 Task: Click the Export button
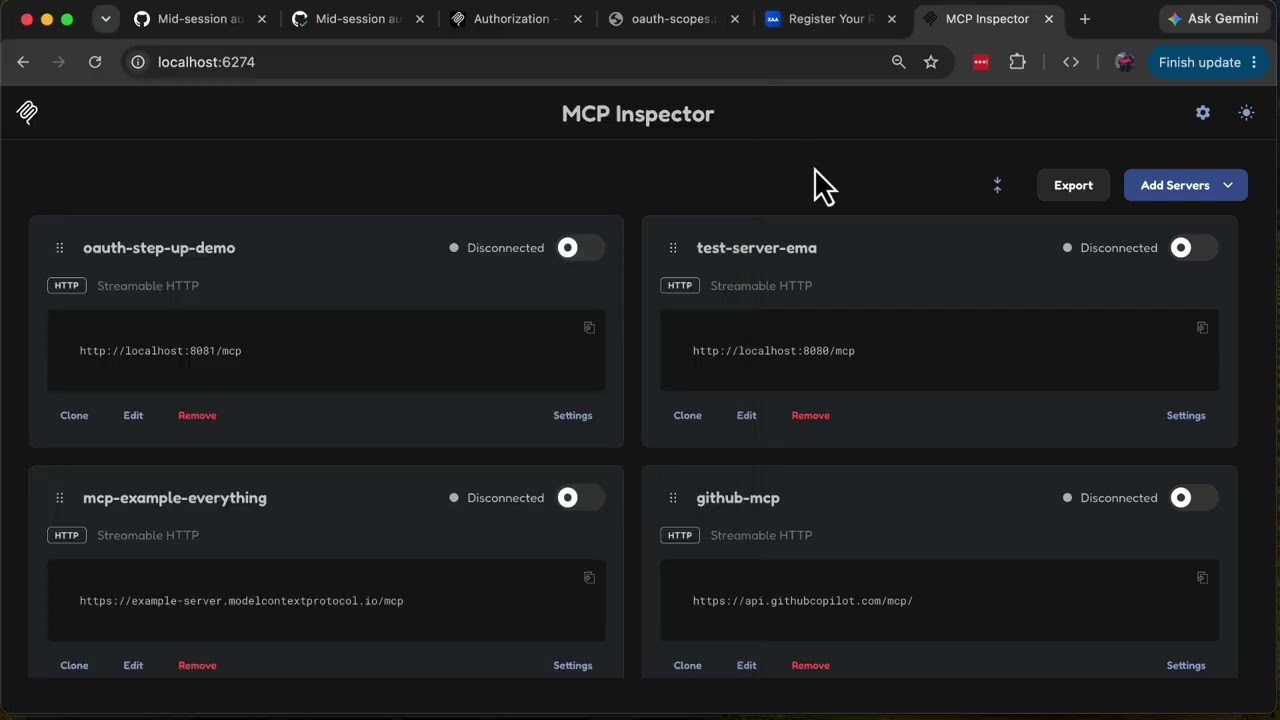(1073, 185)
